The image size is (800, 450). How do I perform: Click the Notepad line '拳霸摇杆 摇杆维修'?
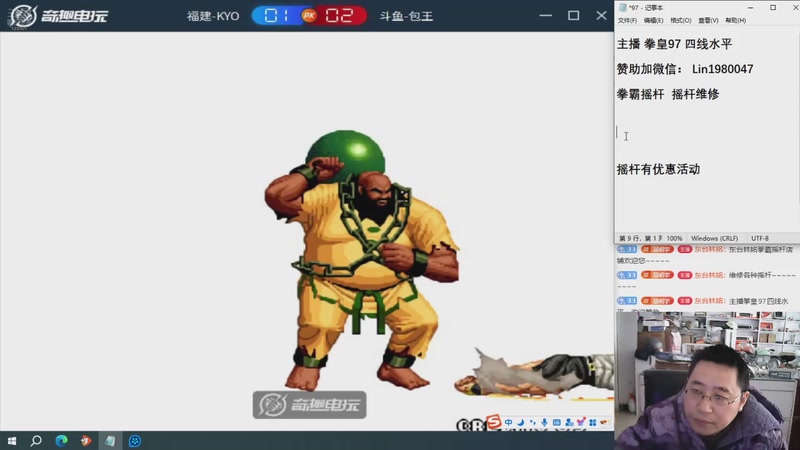pyautogui.click(x=668, y=94)
